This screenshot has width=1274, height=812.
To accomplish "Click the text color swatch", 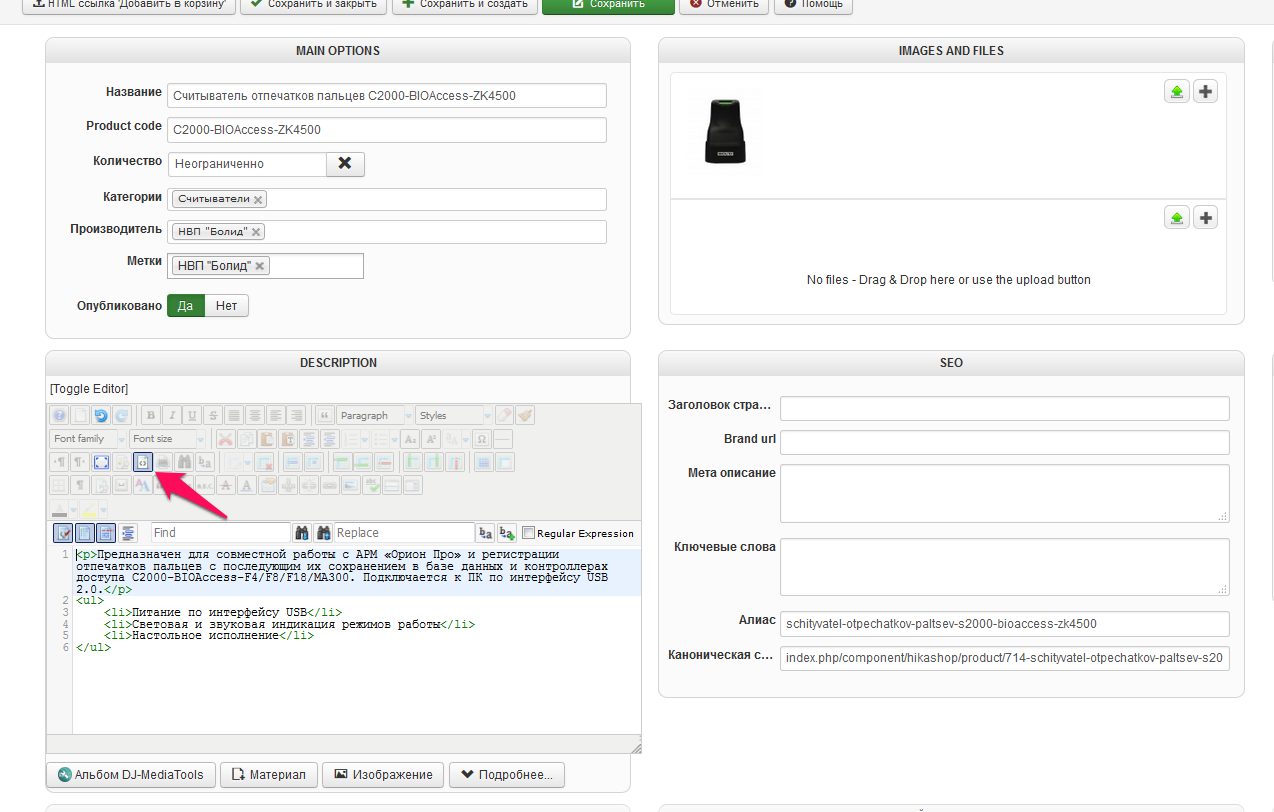I will [x=60, y=510].
